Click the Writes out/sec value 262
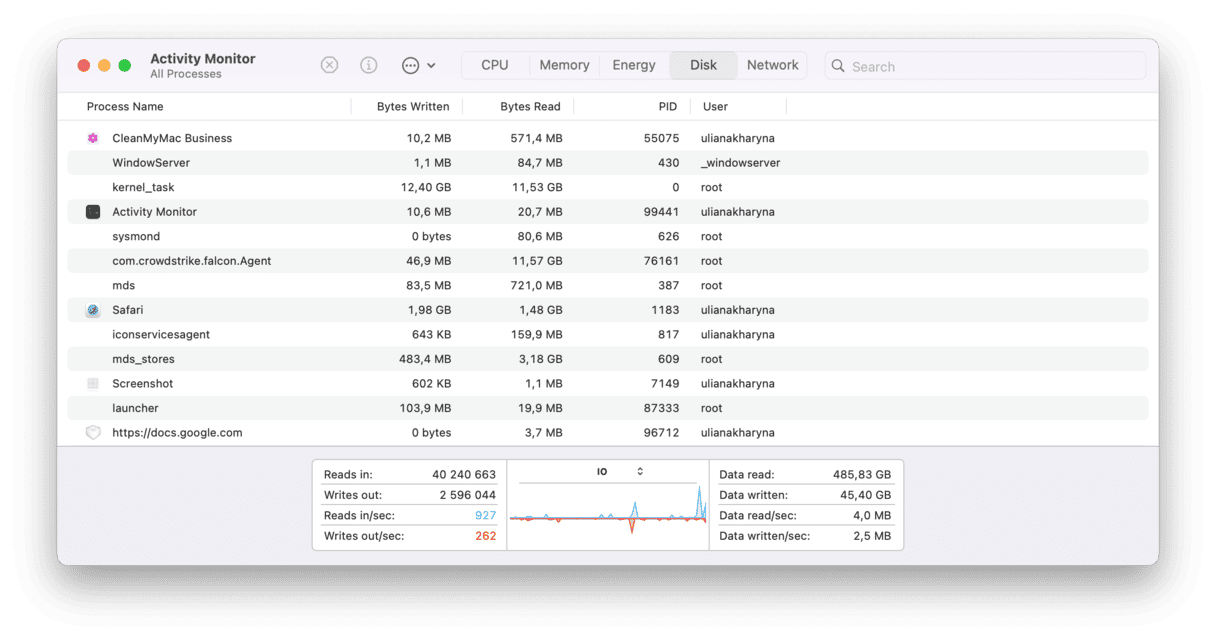This screenshot has height=641, width=1216. pyautogui.click(x=486, y=536)
